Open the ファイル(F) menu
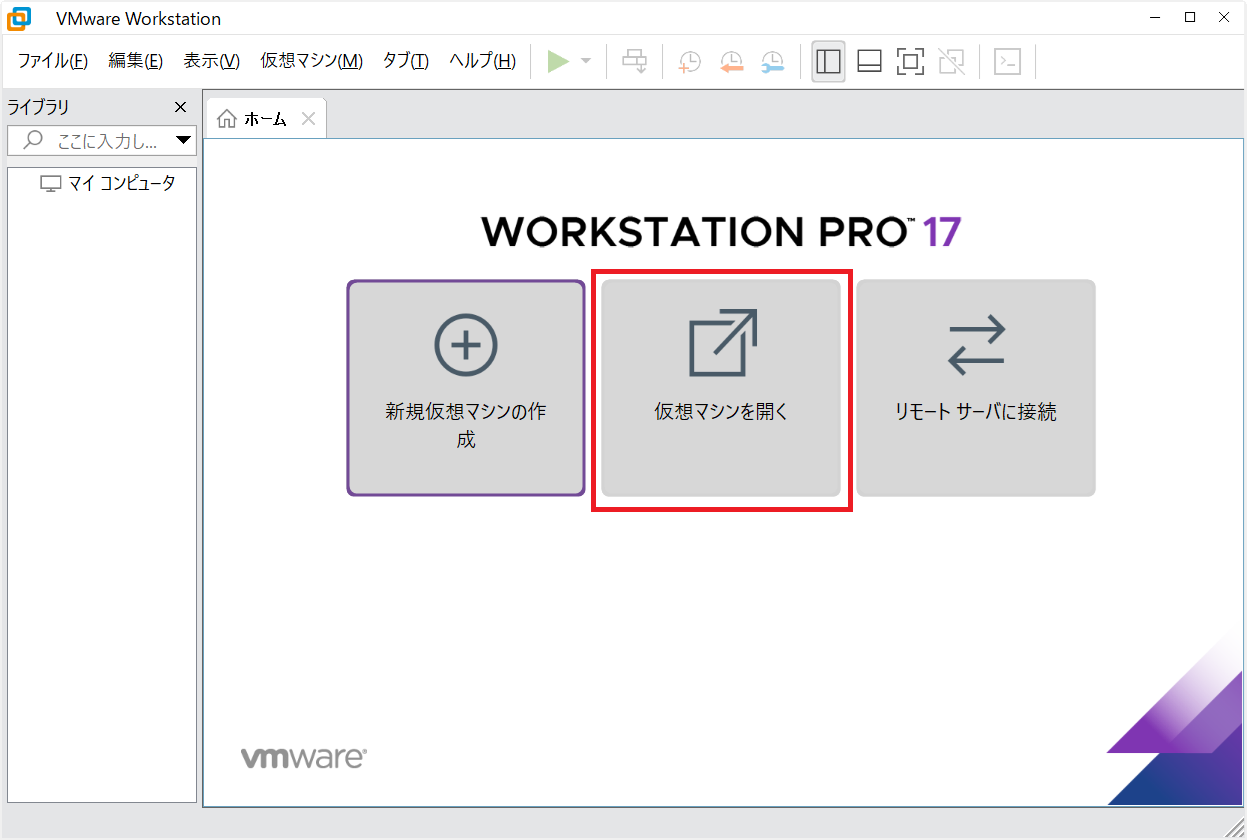Viewport: 1247px width, 840px height. pyautogui.click(x=53, y=61)
